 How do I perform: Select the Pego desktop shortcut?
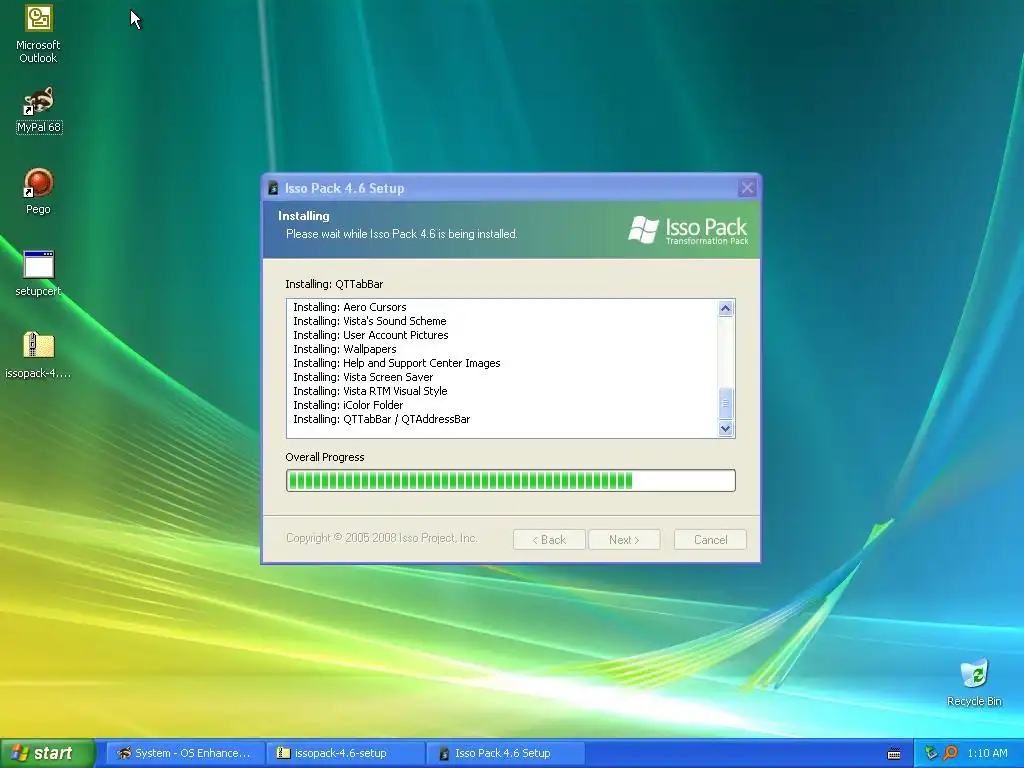pos(38,192)
